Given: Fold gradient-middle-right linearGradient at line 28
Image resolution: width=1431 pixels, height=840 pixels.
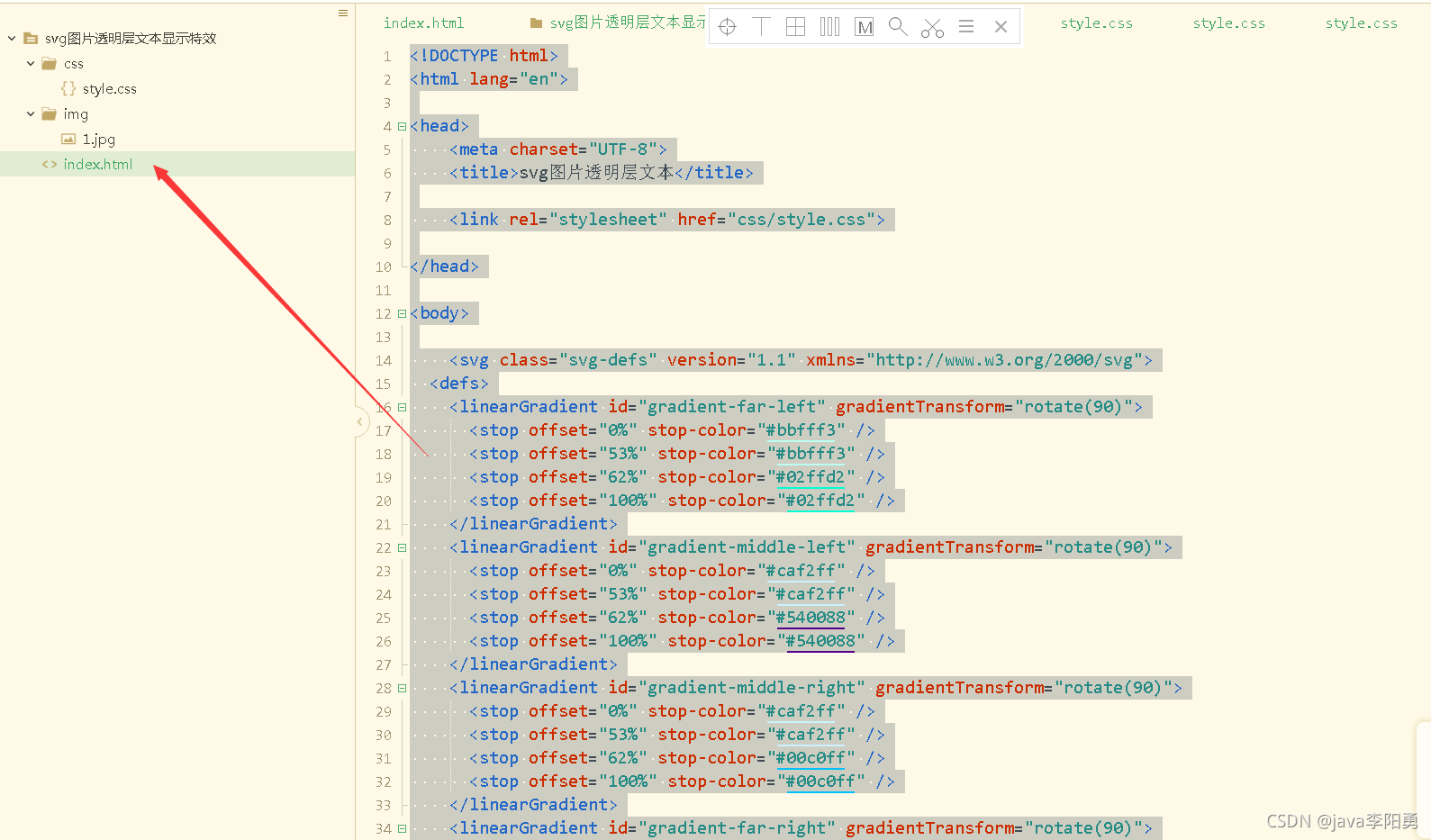Looking at the screenshot, I should point(402,689).
